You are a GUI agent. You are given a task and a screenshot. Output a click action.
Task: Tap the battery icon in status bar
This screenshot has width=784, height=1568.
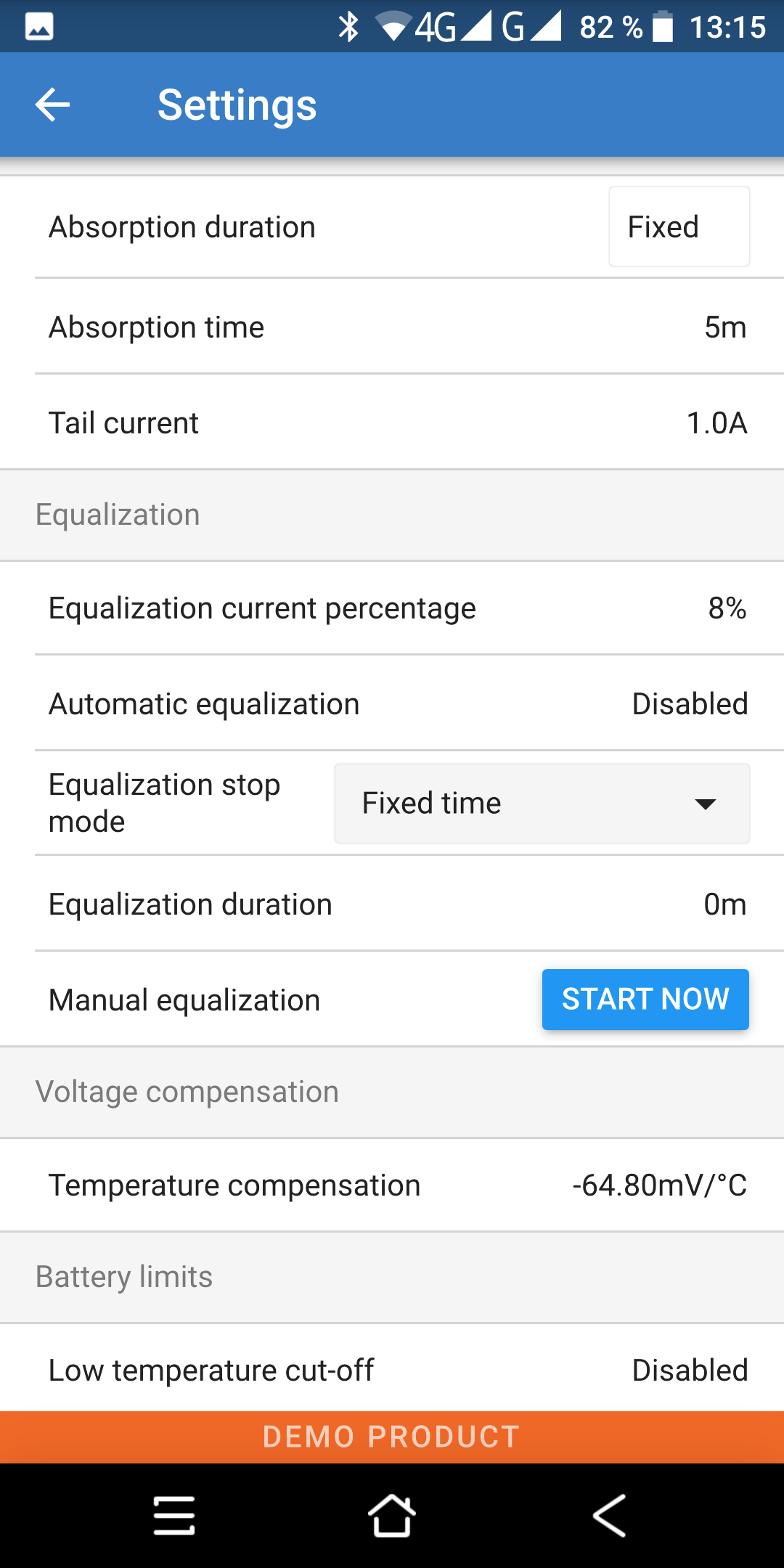[663, 27]
